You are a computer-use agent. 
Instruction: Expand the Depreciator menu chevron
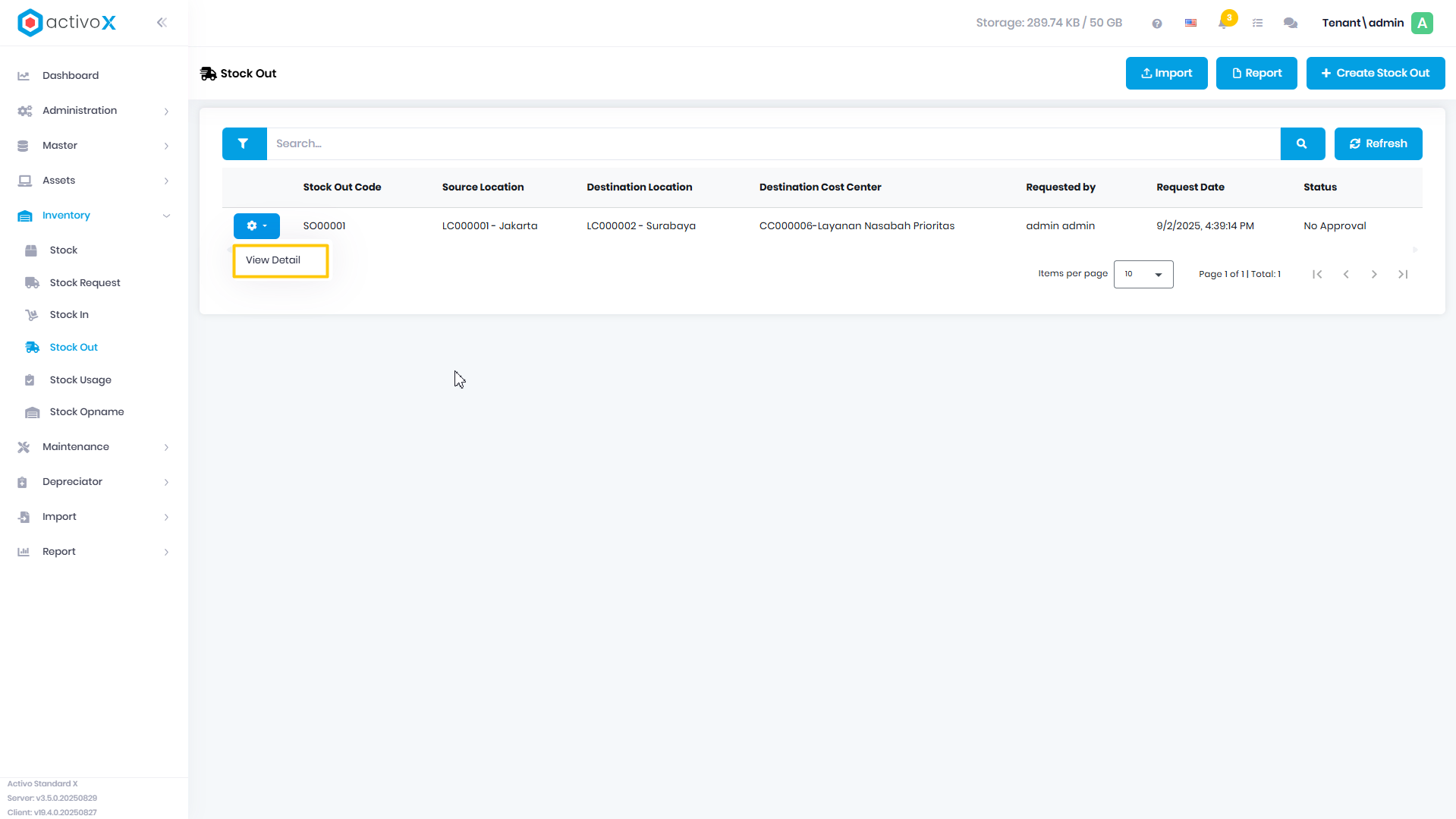[x=166, y=482]
